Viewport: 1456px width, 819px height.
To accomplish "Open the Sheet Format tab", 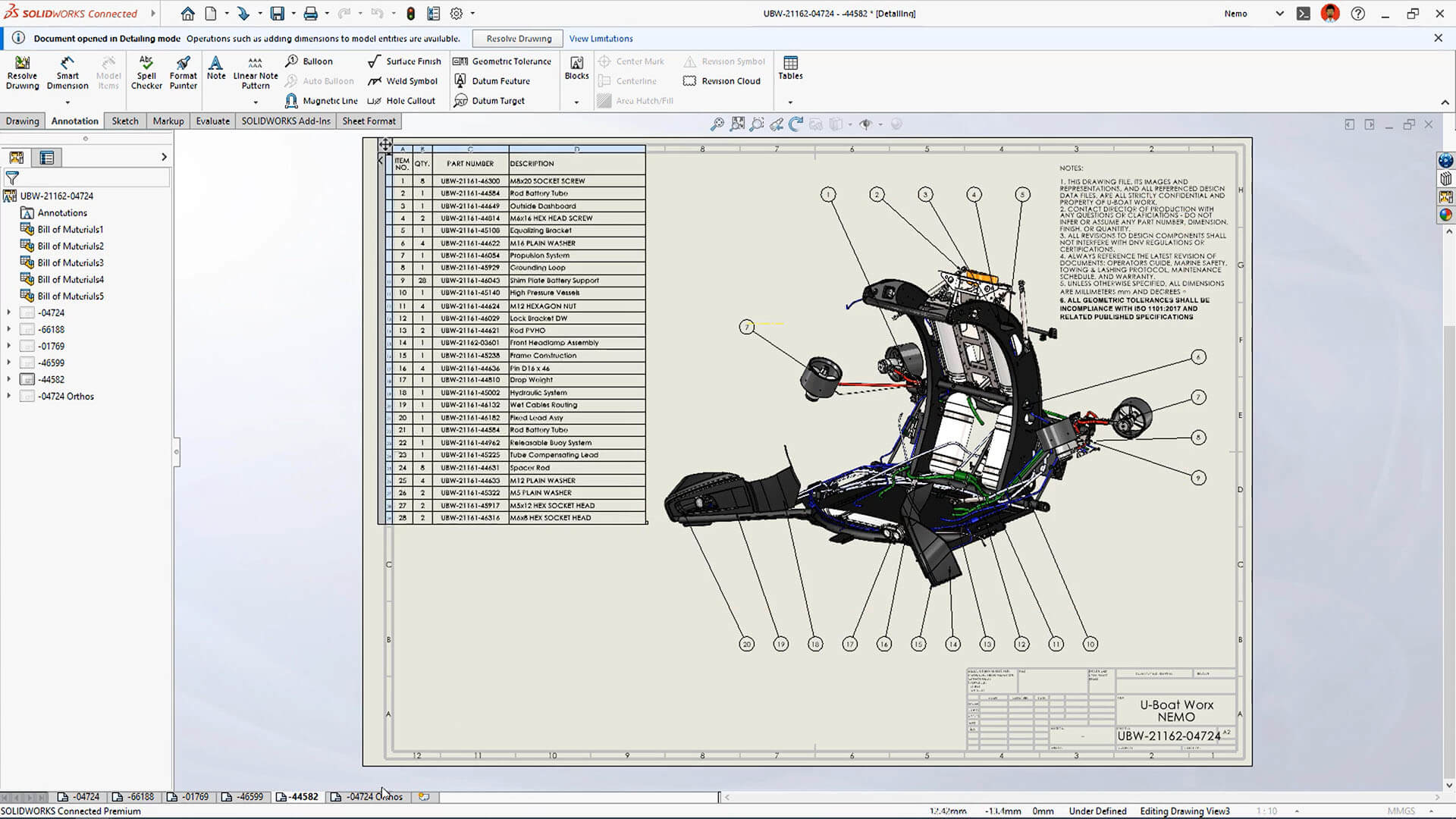I will point(369,121).
